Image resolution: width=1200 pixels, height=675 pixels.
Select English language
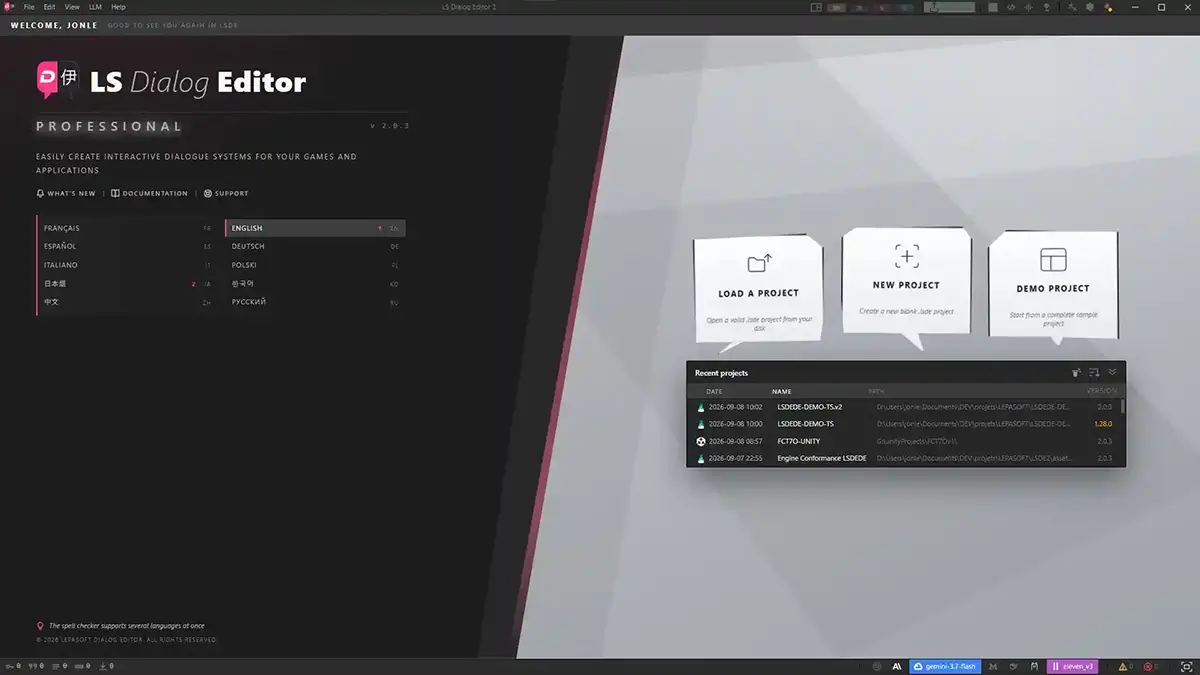click(x=315, y=228)
